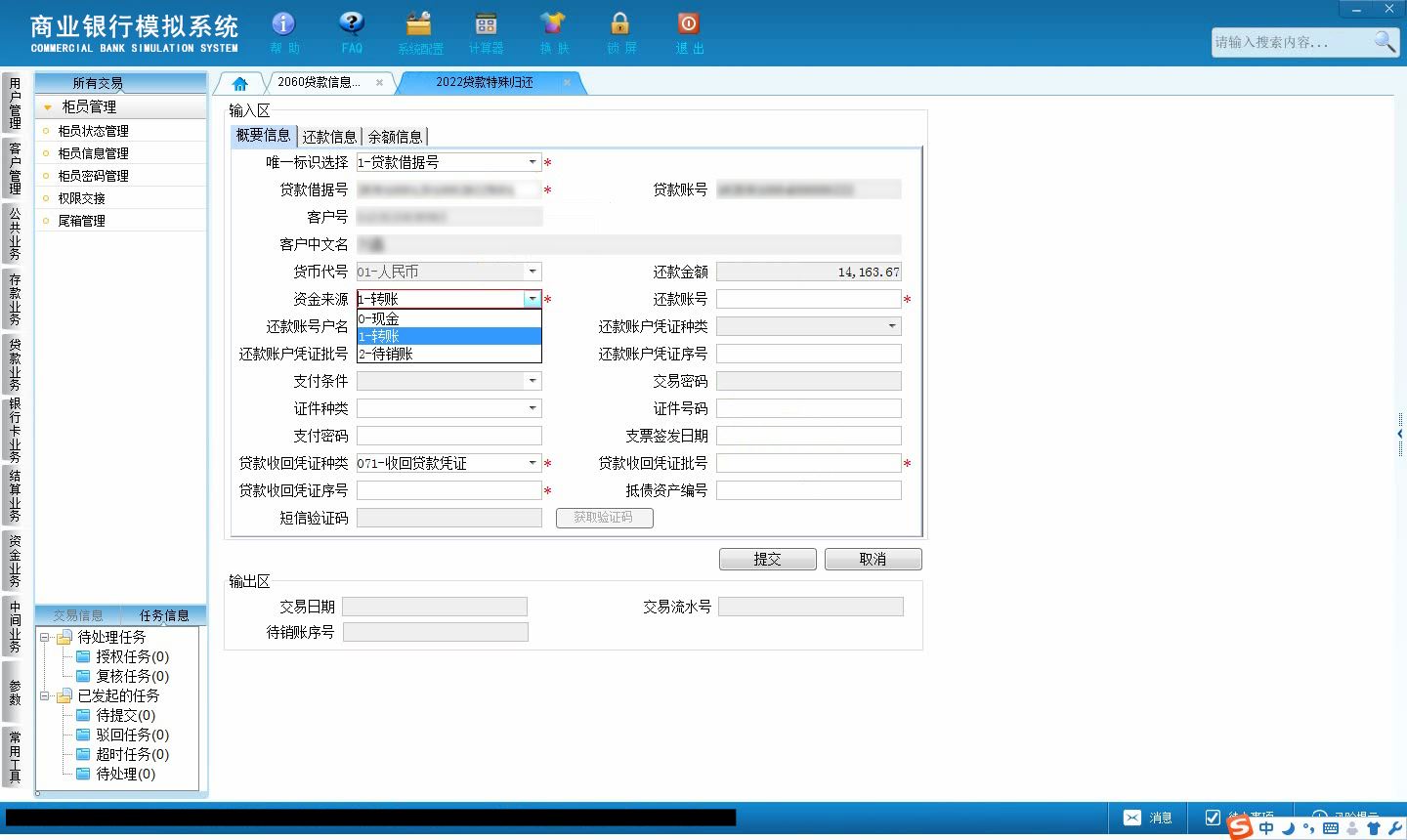This screenshot has width=1407, height=840.
Task: Open the IME soft keyboard icon
Action: [x=1330, y=828]
